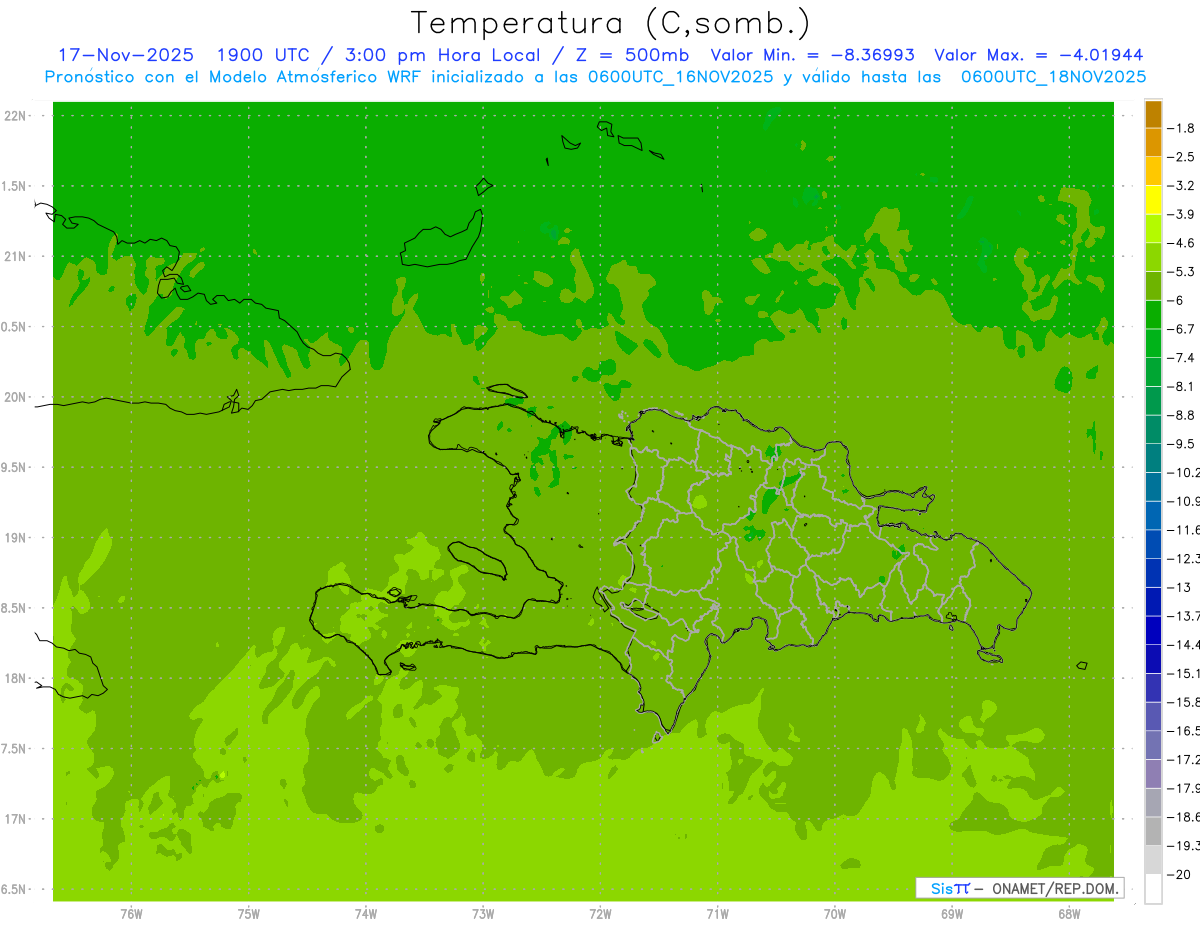The height and width of the screenshot is (927, 1200).
Task: Click the '70W' longitude axis label
Action: pyautogui.click(x=834, y=914)
